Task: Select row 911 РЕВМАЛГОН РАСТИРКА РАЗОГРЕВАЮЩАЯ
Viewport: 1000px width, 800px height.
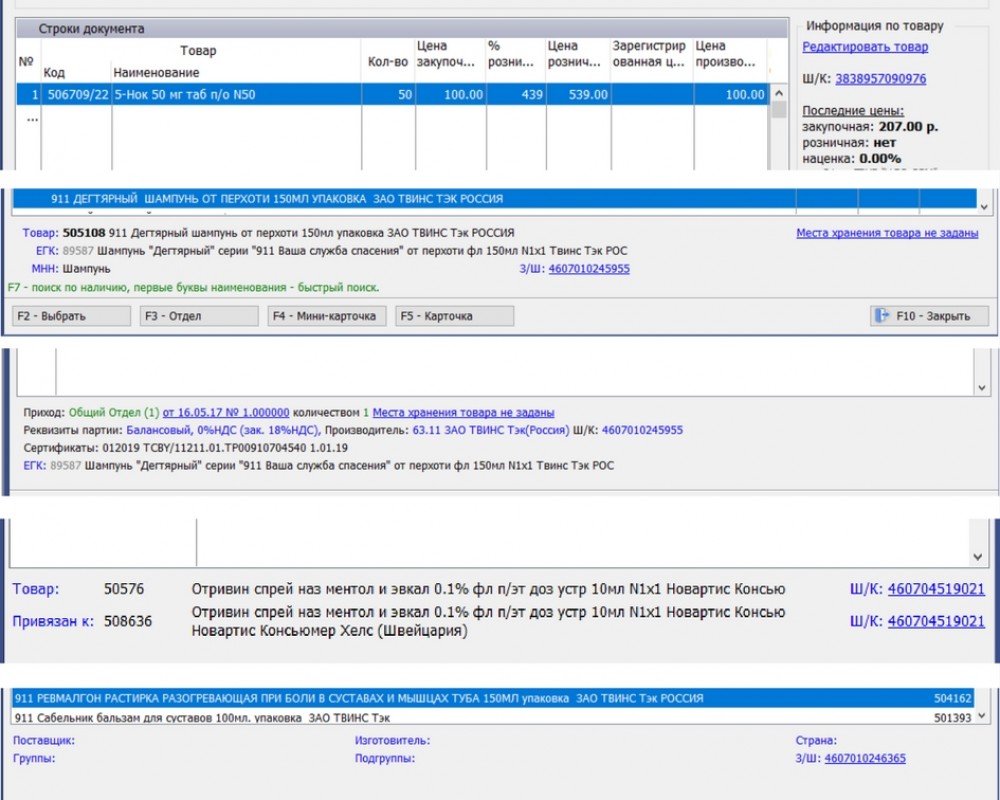Action: coord(494,699)
